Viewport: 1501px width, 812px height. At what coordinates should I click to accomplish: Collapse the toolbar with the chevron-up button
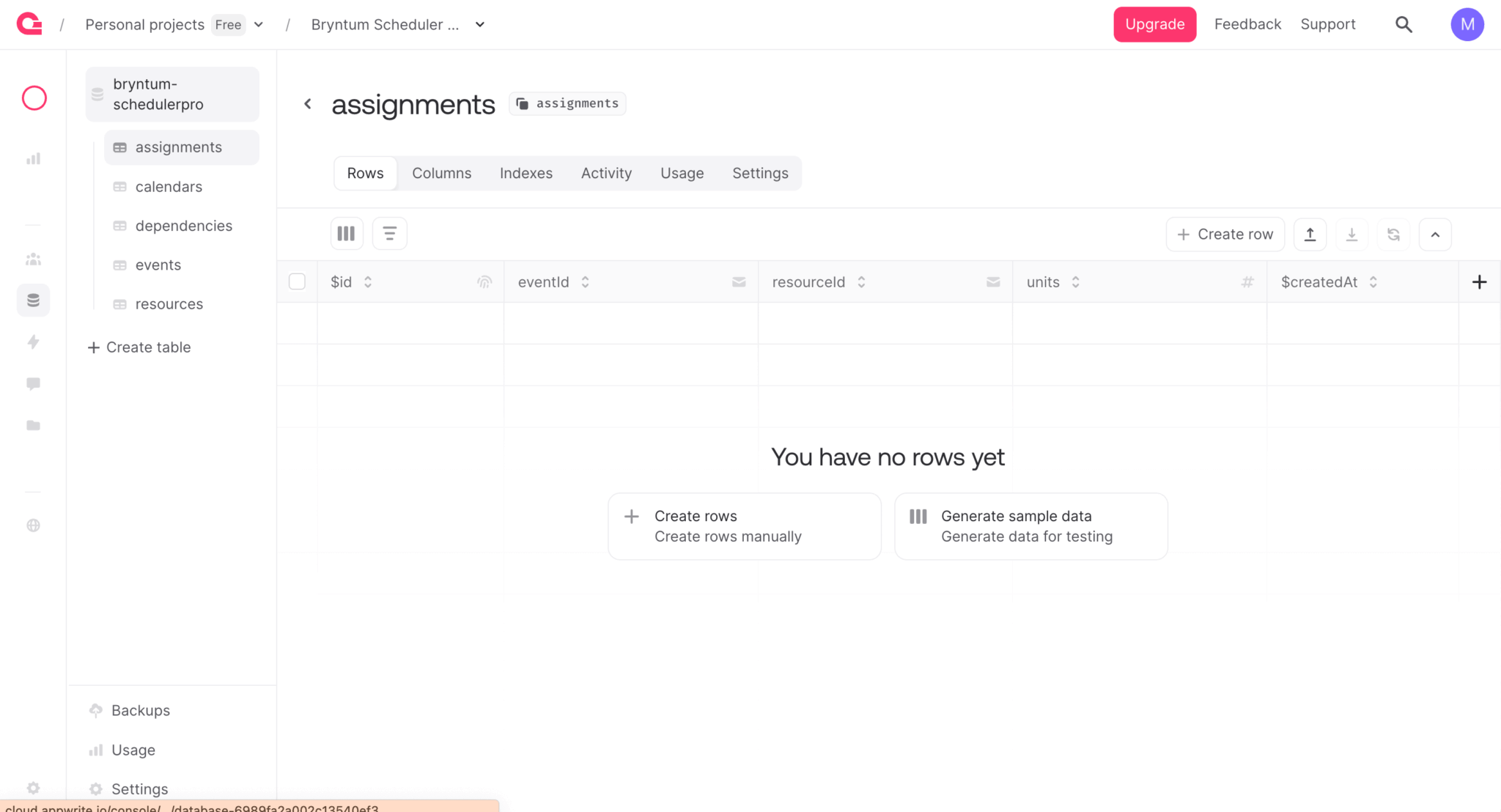point(1435,235)
